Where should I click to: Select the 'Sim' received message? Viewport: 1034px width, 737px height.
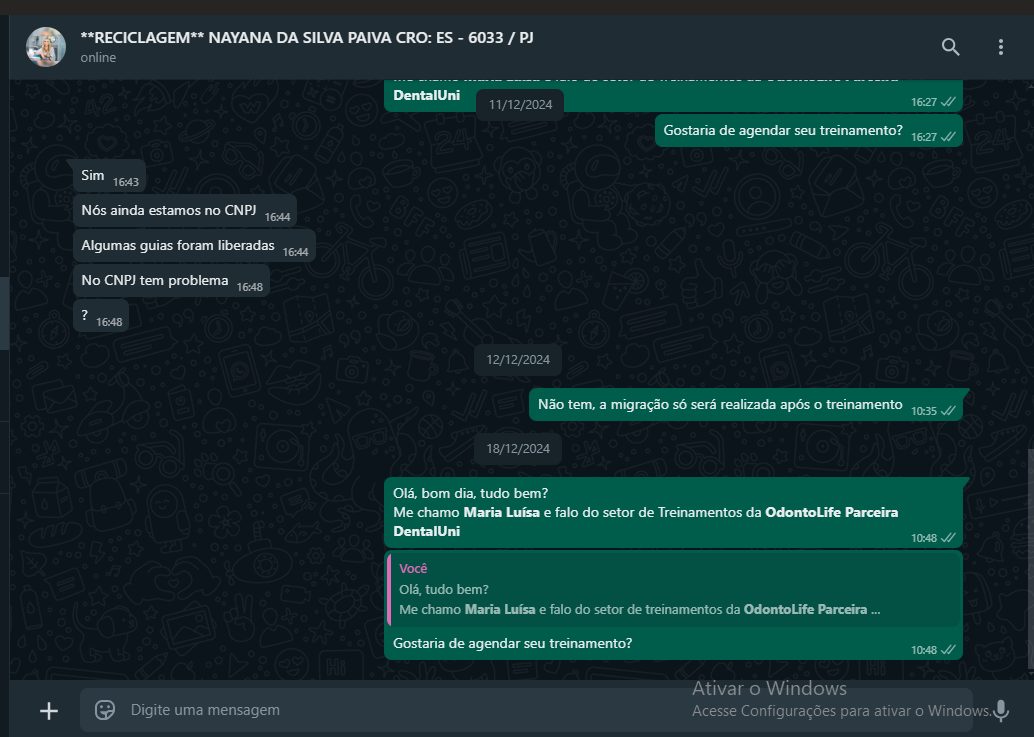[x=109, y=176]
